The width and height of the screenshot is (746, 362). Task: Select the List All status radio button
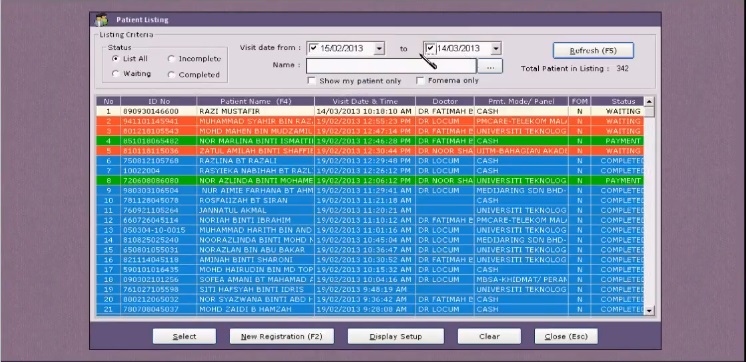click(115, 59)
